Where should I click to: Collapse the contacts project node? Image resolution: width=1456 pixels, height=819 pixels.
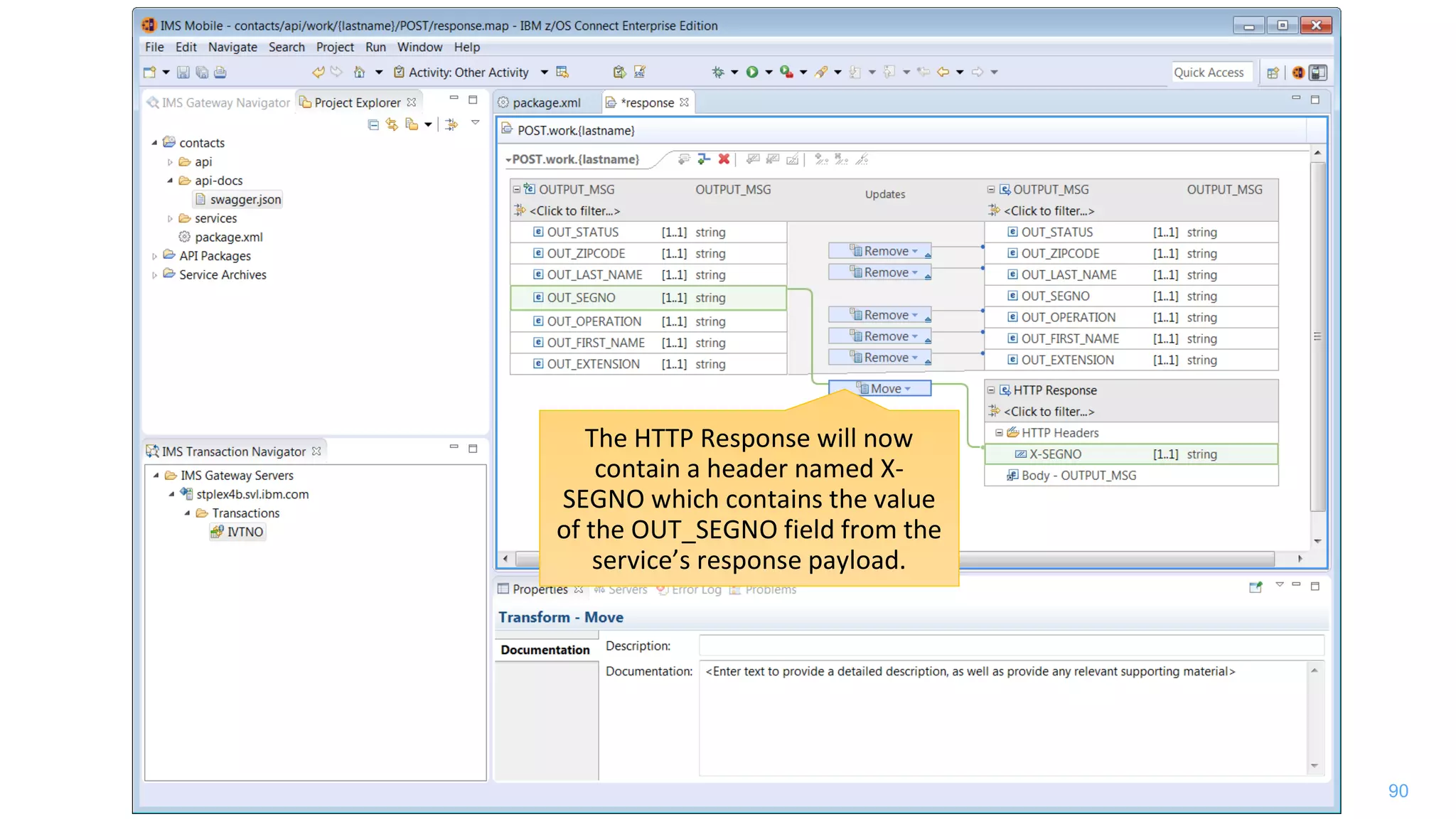154,143
